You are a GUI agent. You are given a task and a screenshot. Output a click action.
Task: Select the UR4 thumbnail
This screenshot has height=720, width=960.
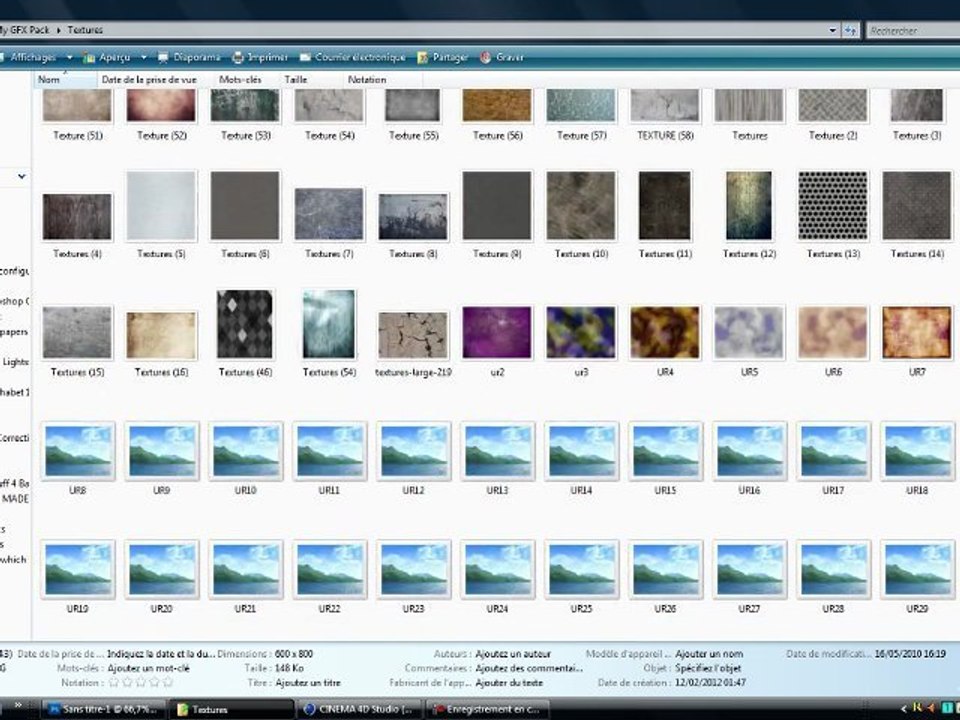pos(665,332)
